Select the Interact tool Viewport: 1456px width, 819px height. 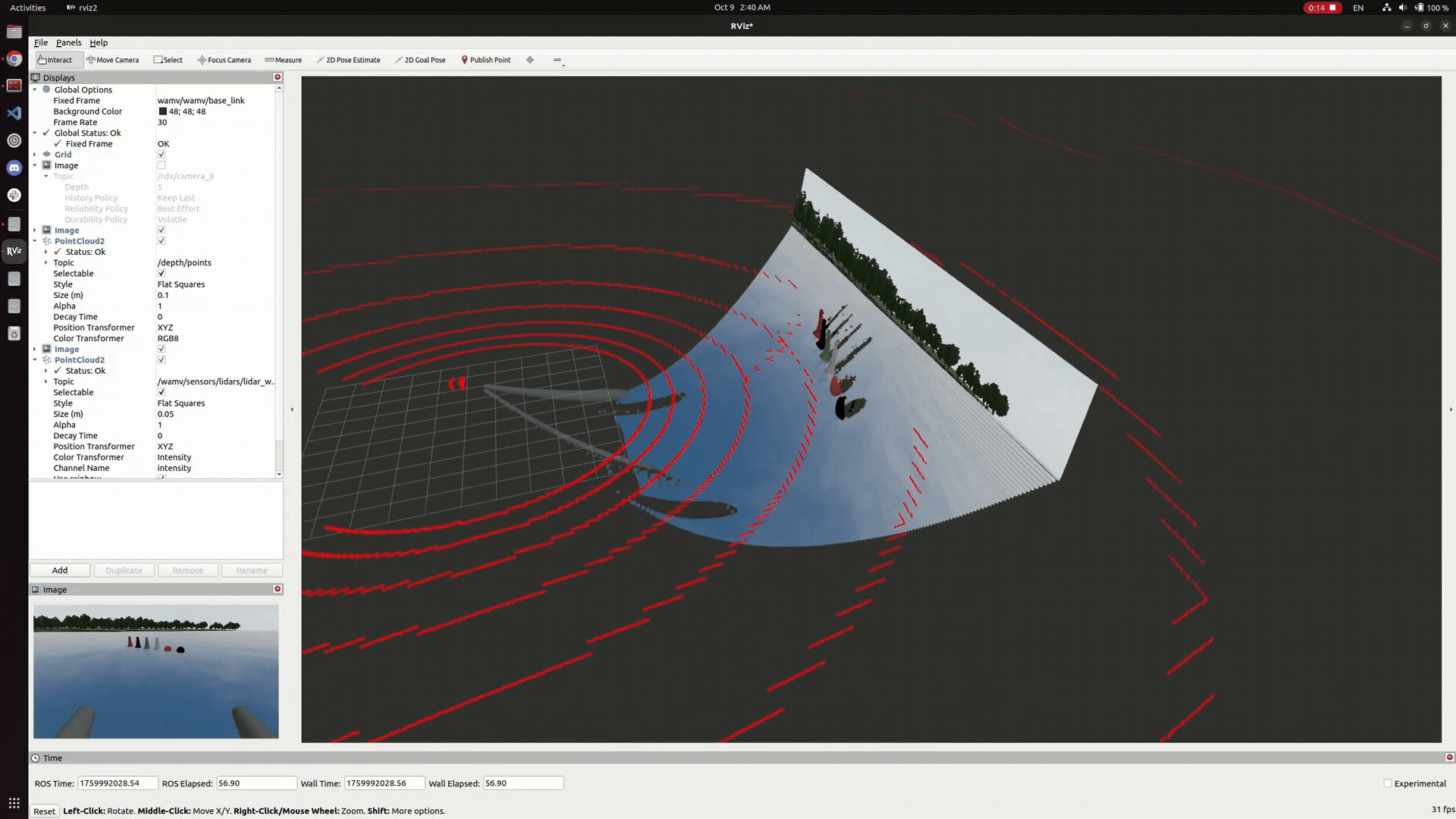[57, 59]
